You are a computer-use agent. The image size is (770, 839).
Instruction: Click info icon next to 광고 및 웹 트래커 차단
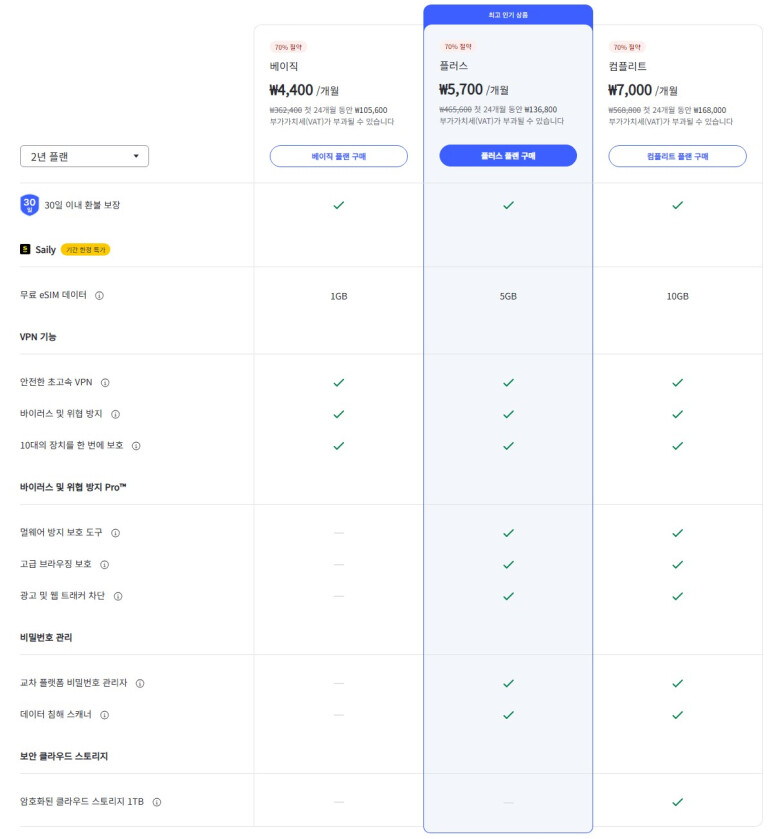click(117, 596)
